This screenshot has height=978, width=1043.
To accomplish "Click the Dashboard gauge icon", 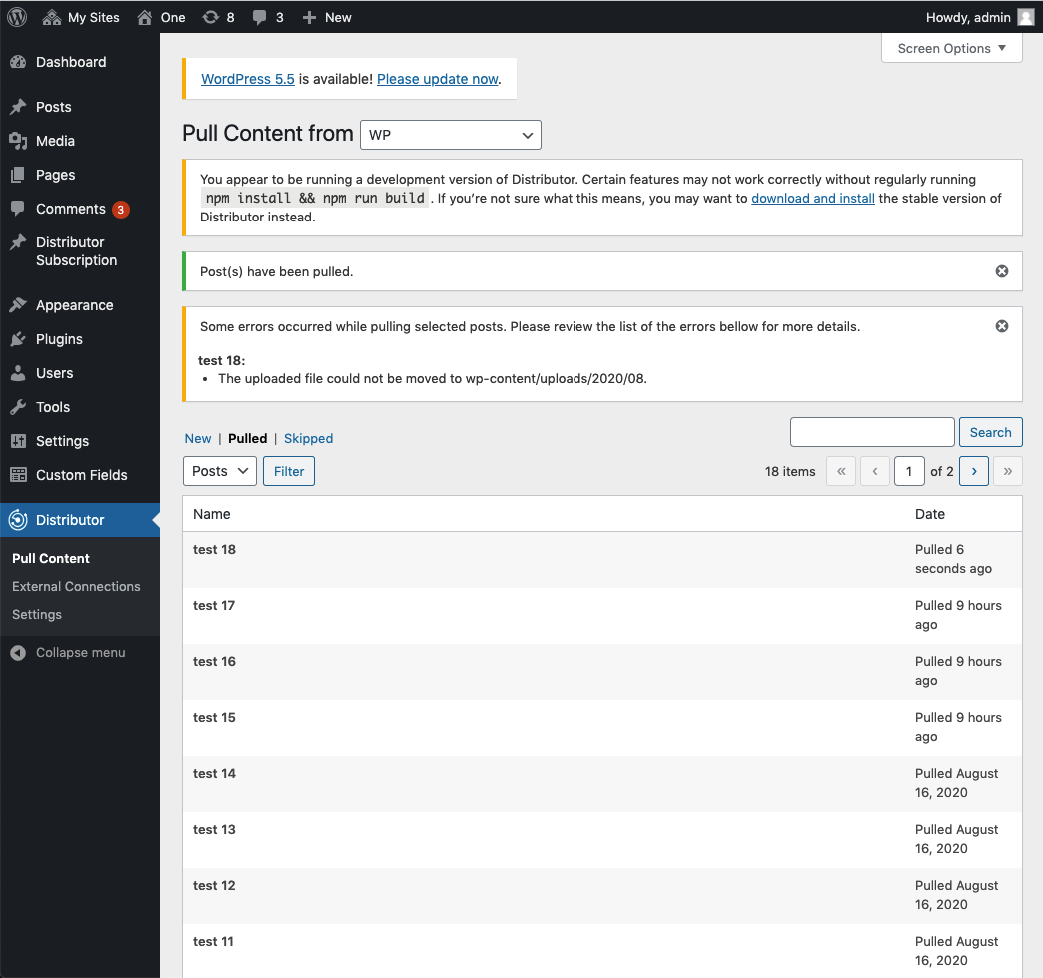I will point(18,62).
